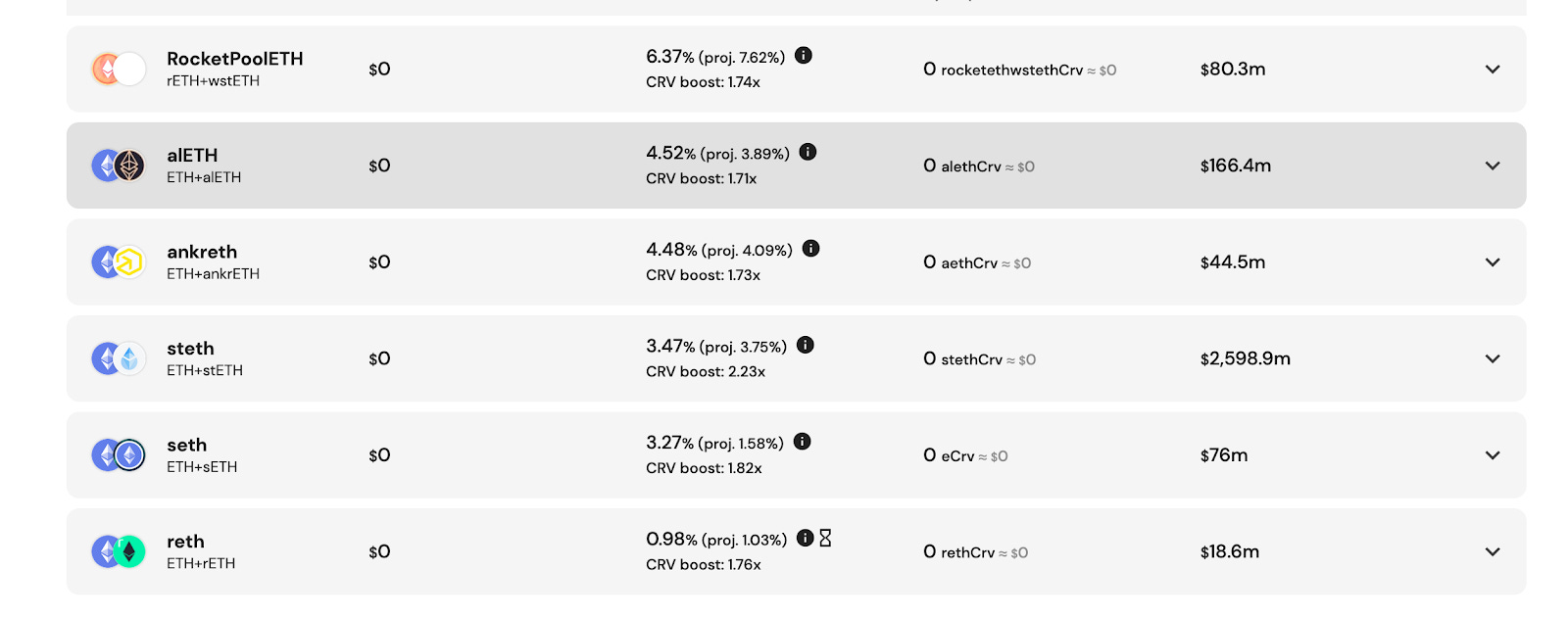The image size is (1568, 618).
Task: Click the steth token pair icon
Action: (119, 358)
